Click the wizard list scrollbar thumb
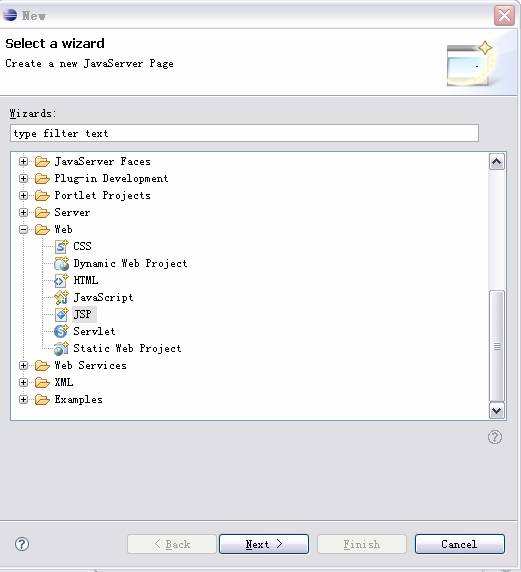 (497, 346)
